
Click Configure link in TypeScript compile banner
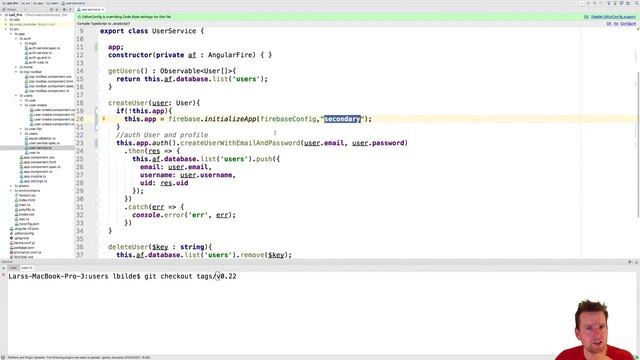[x=628, y=24]
